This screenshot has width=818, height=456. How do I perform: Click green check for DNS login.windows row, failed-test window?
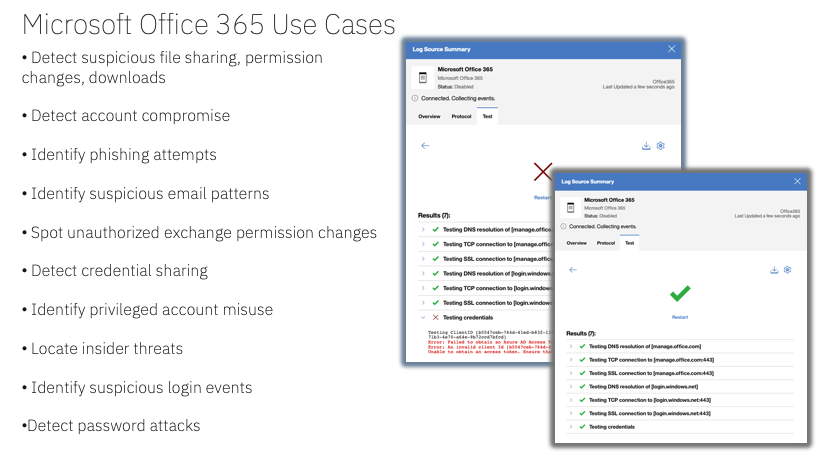436,273
